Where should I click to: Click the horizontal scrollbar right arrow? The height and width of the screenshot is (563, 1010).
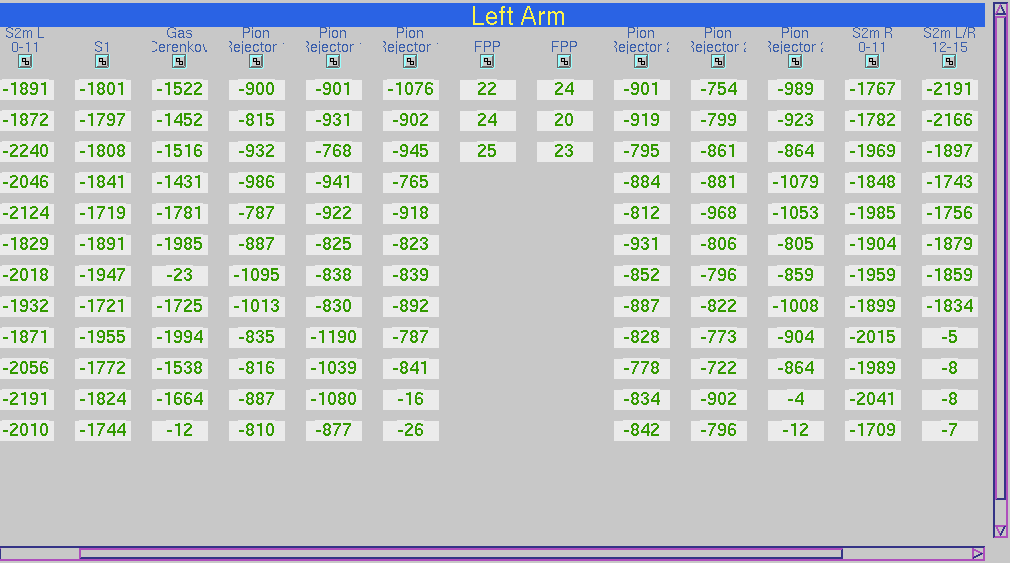(978, 553)
